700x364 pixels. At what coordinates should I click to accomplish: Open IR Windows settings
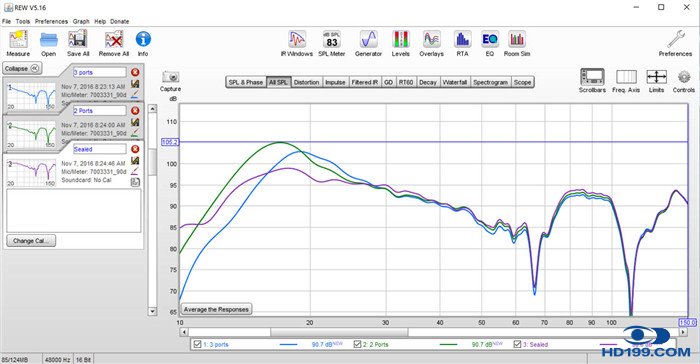coord(296,43)
